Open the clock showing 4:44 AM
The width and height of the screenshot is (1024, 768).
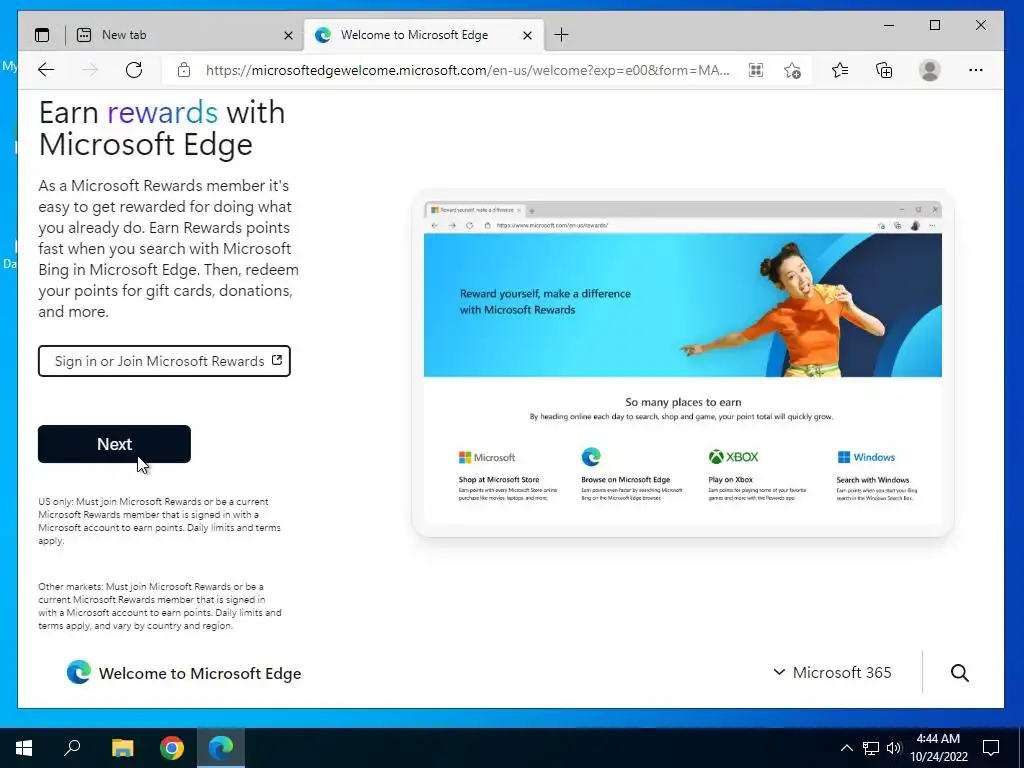coord(938,748)
